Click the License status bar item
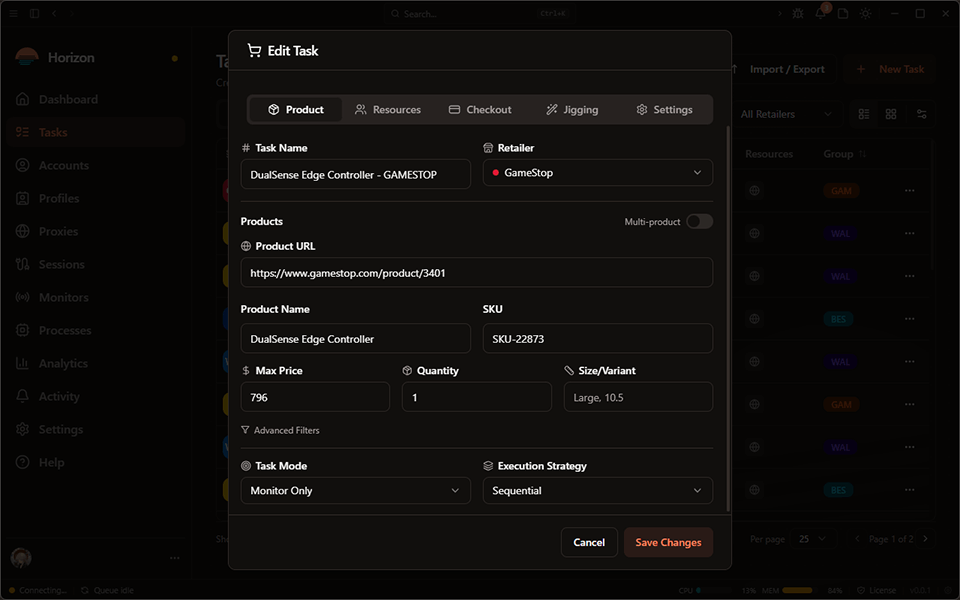960x600 pixels. (x=877, y=590)
